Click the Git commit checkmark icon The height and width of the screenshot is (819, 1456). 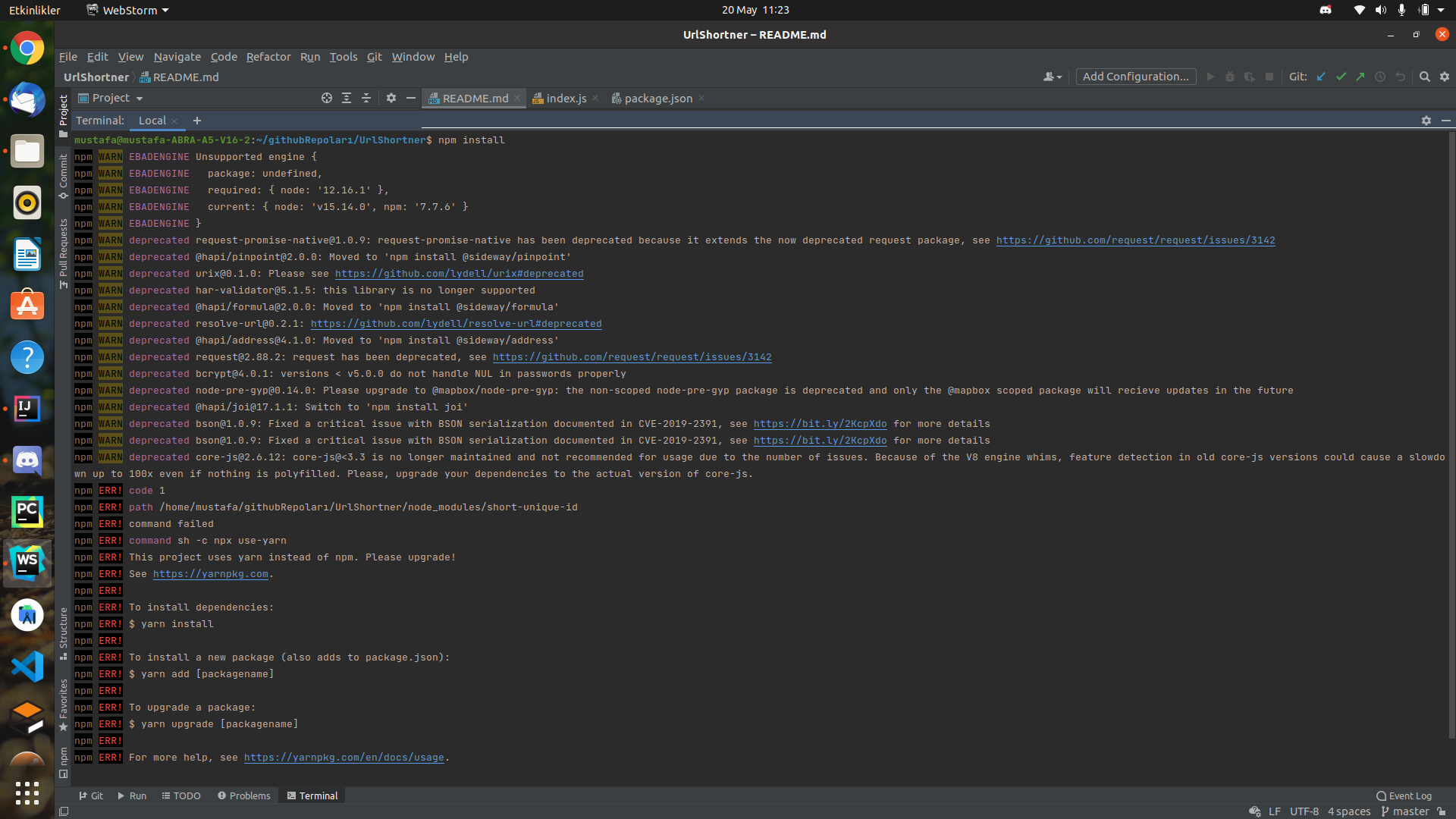click(x=1341, y=77)
